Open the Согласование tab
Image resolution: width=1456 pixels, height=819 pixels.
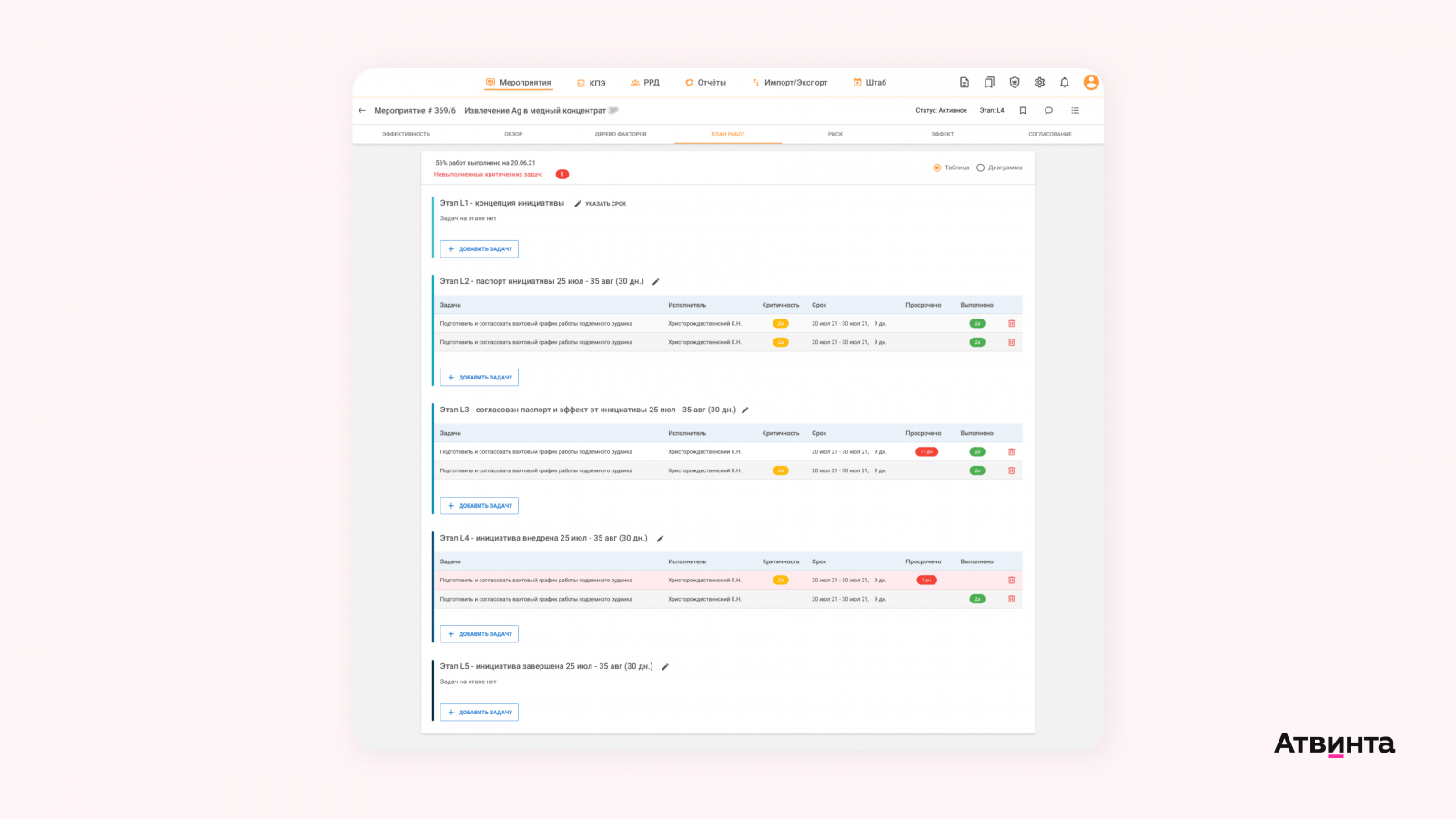tap(1050, 135)
